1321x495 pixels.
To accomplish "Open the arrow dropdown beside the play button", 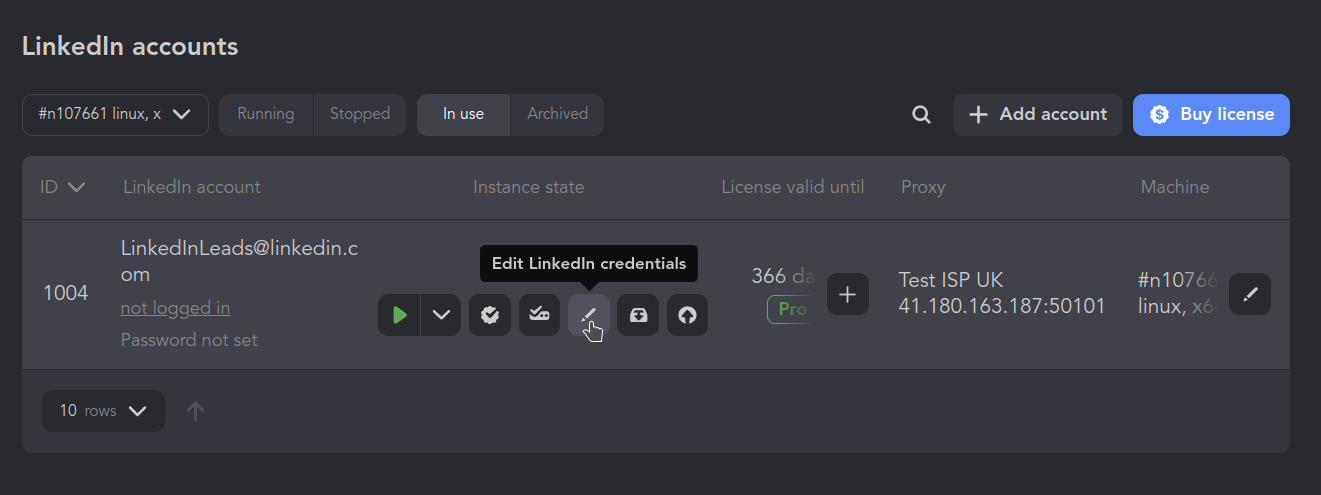I will (x=441, y=315).
